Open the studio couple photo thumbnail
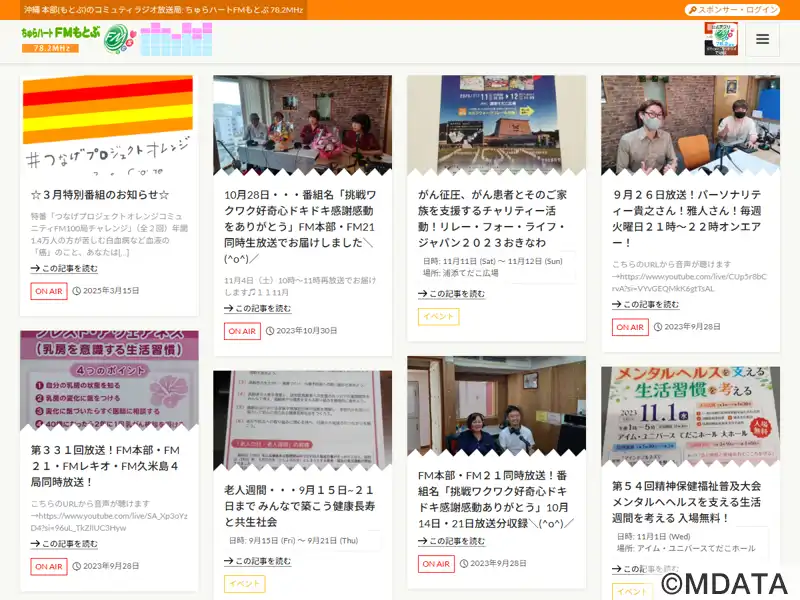 (x=496, y=405)
